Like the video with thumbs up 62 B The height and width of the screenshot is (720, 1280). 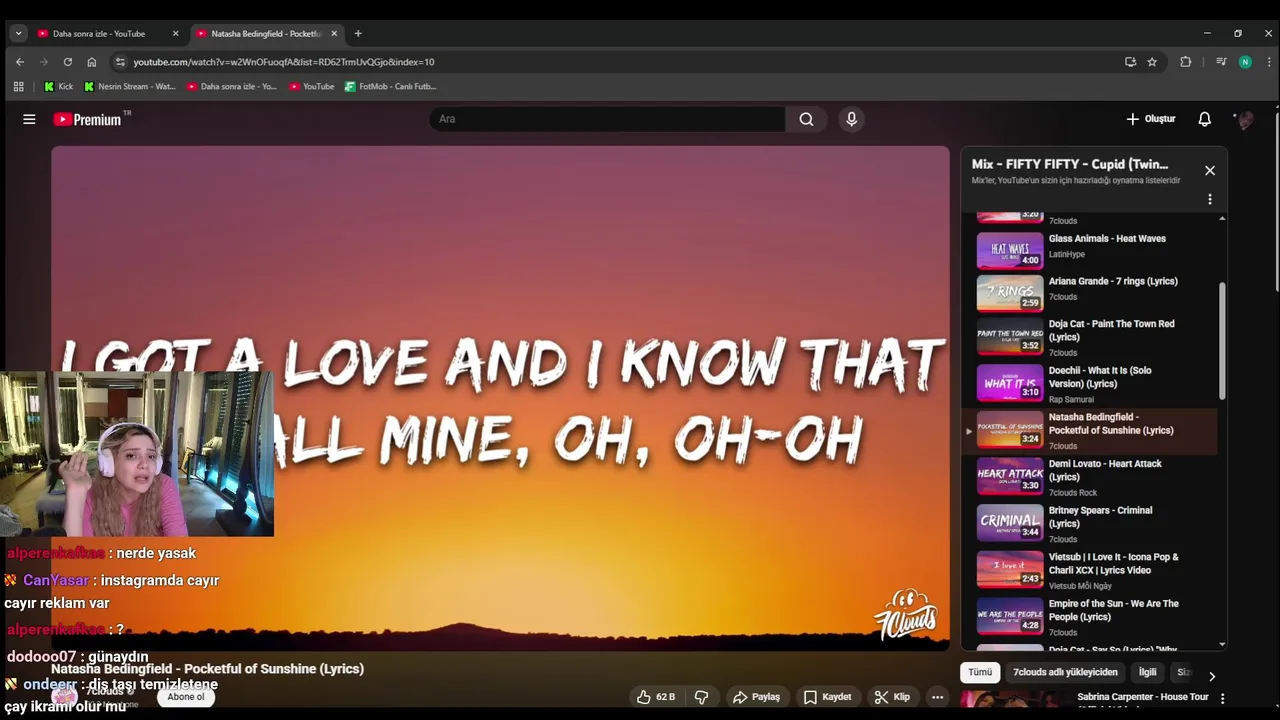[x=656, y=697]
